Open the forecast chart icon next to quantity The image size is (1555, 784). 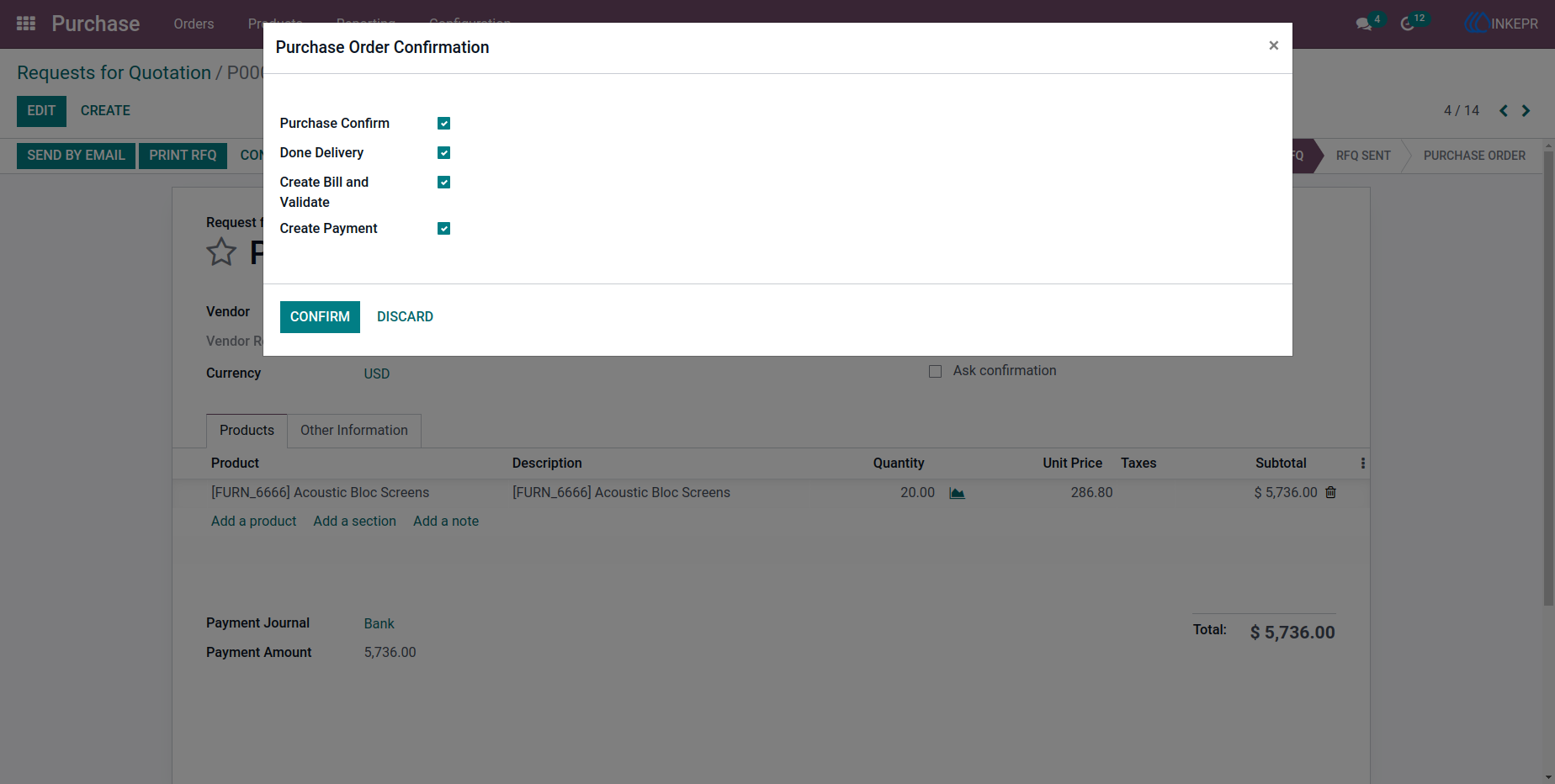click(957, 493)
